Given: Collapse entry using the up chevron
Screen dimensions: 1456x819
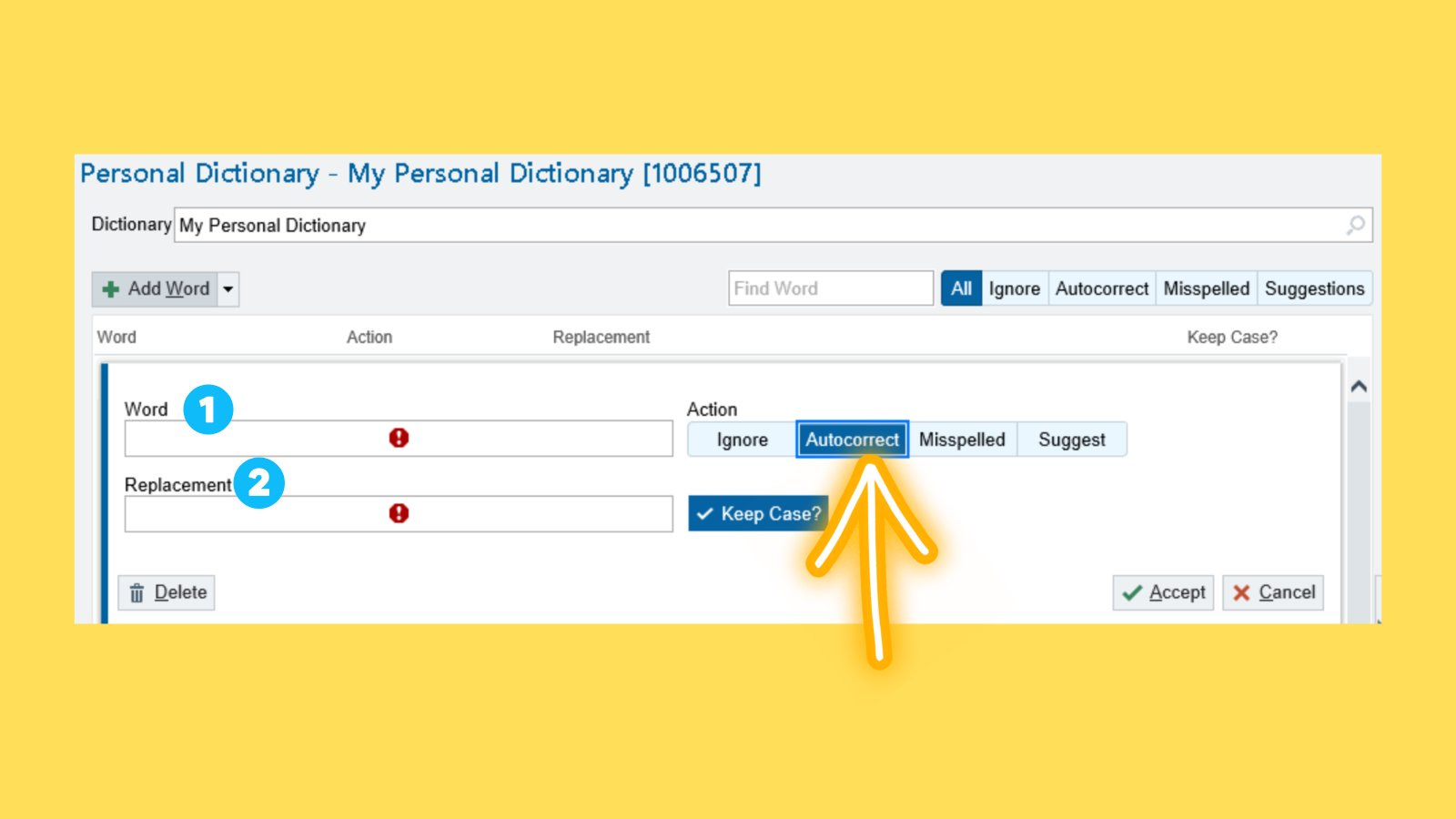Looking at the screenshot, I should coord(1359,387).
